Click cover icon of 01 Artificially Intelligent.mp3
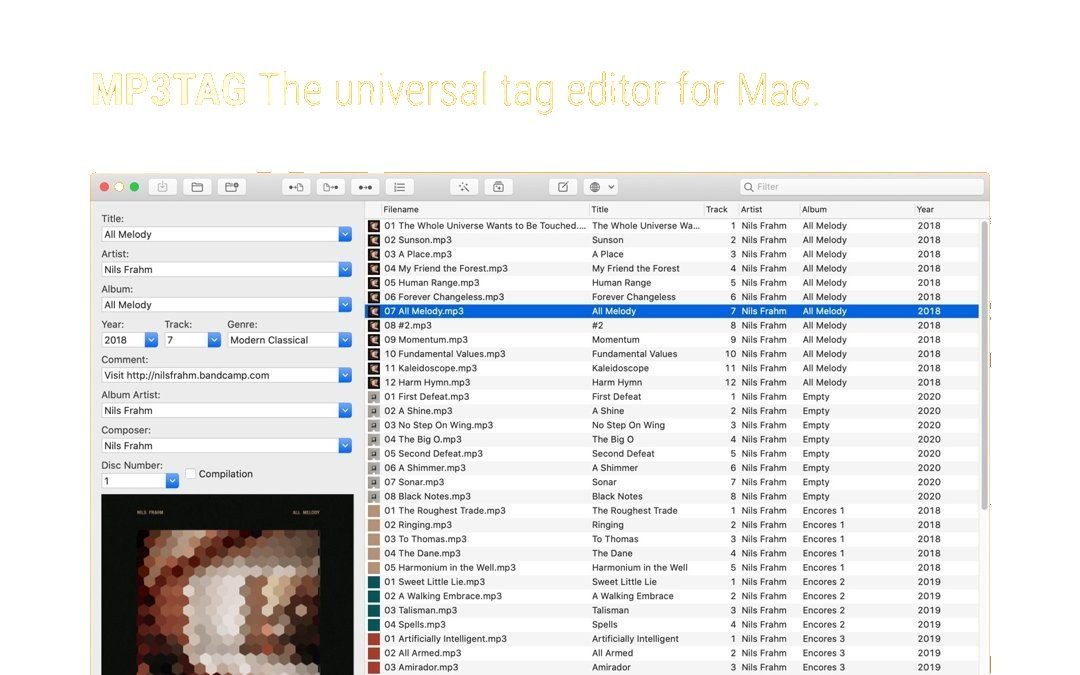The height and width of the screenshot is (675, 1080). 374,638
